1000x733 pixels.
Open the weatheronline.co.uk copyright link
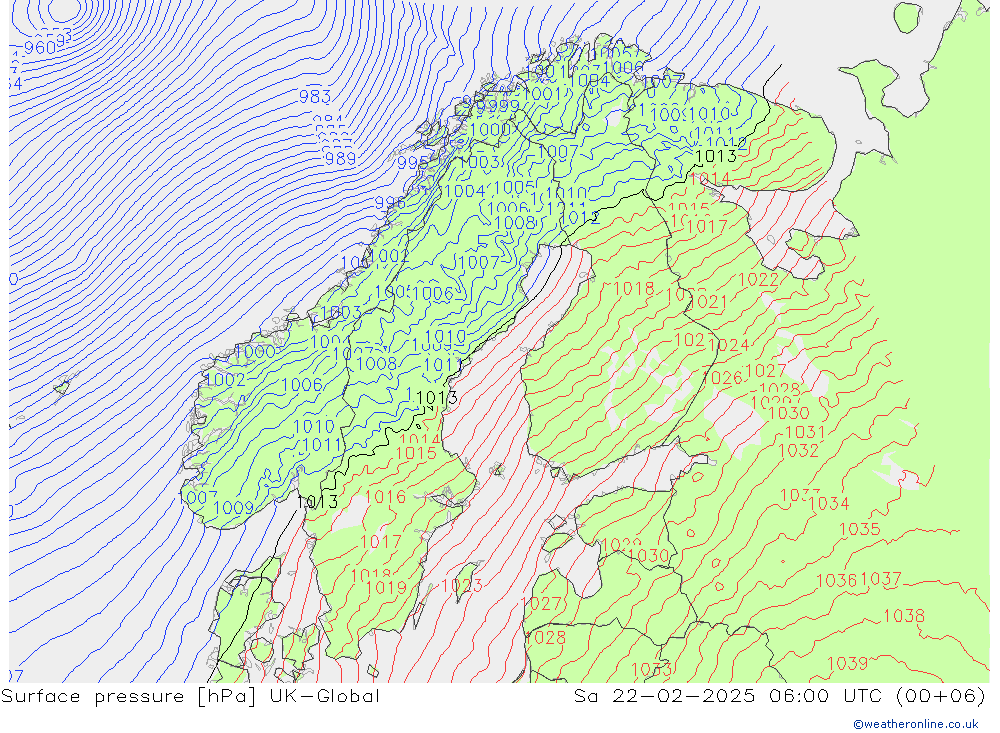[x=916, y=724]
